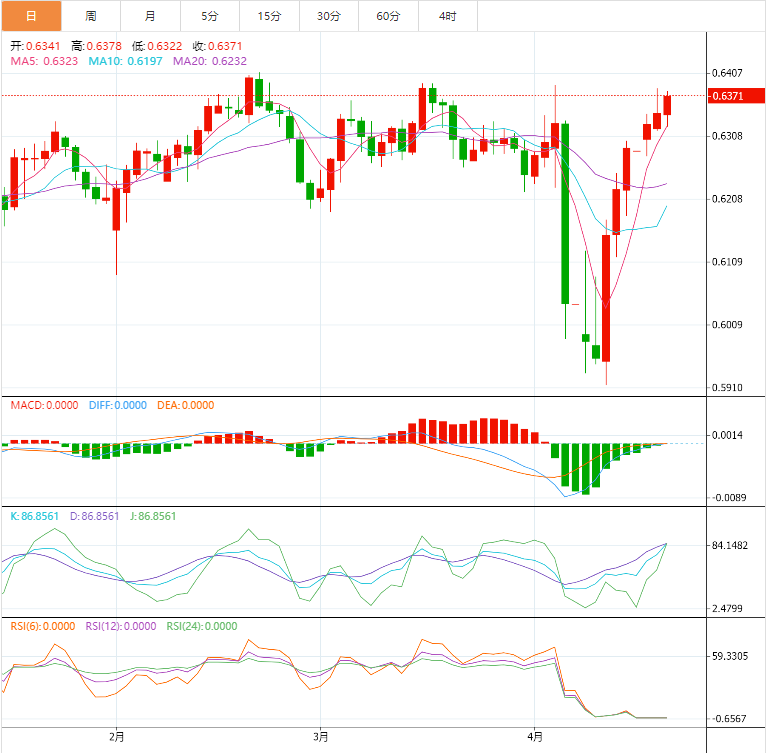Click the K value in KDJ panel
Screen dimensions: 768x753
36,516
